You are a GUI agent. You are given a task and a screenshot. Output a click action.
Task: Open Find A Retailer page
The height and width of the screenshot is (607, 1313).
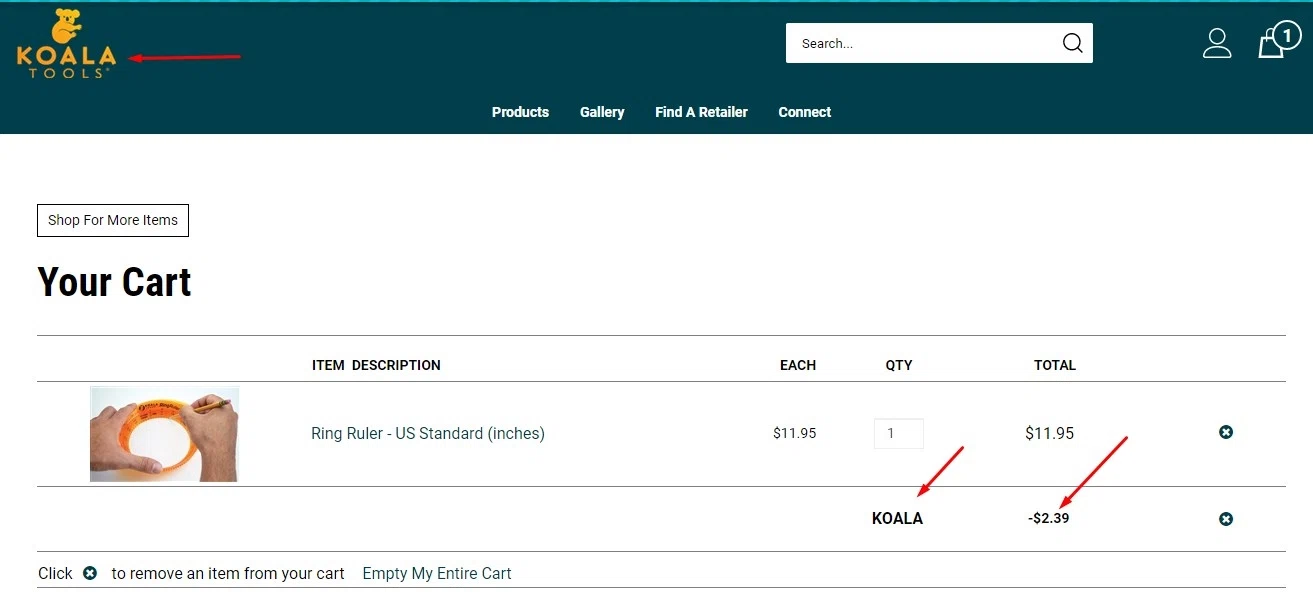(701, 112)
